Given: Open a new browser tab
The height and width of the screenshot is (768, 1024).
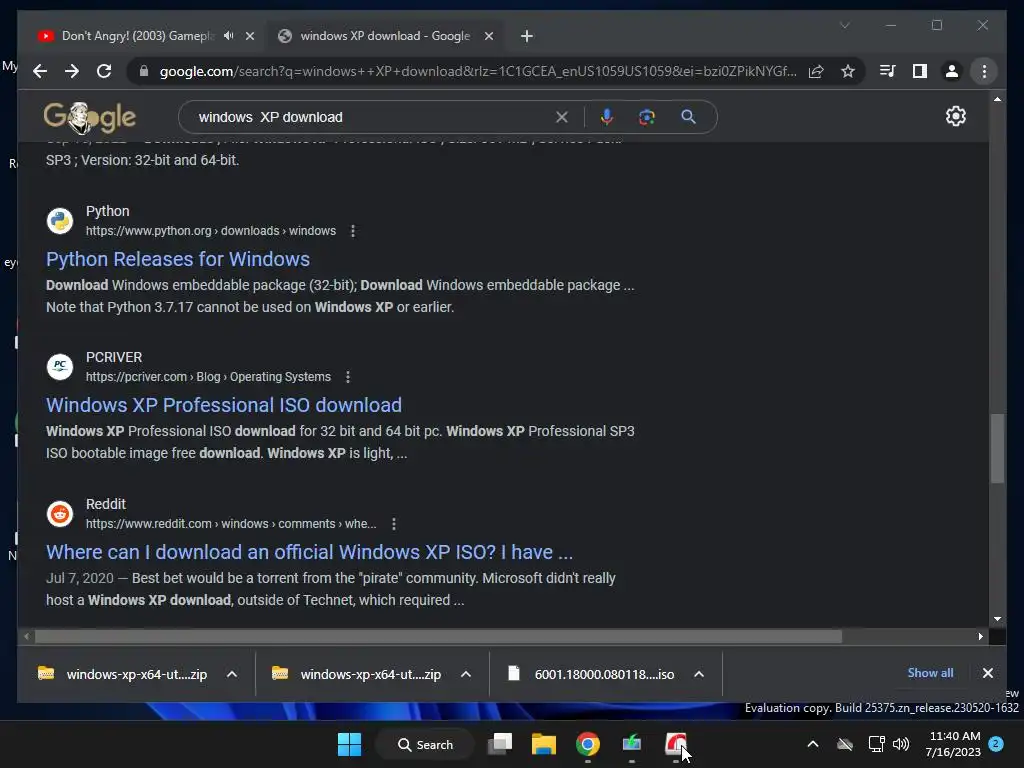Looking at the screenshot, I should pyautogui.click(x=526, y=36).
